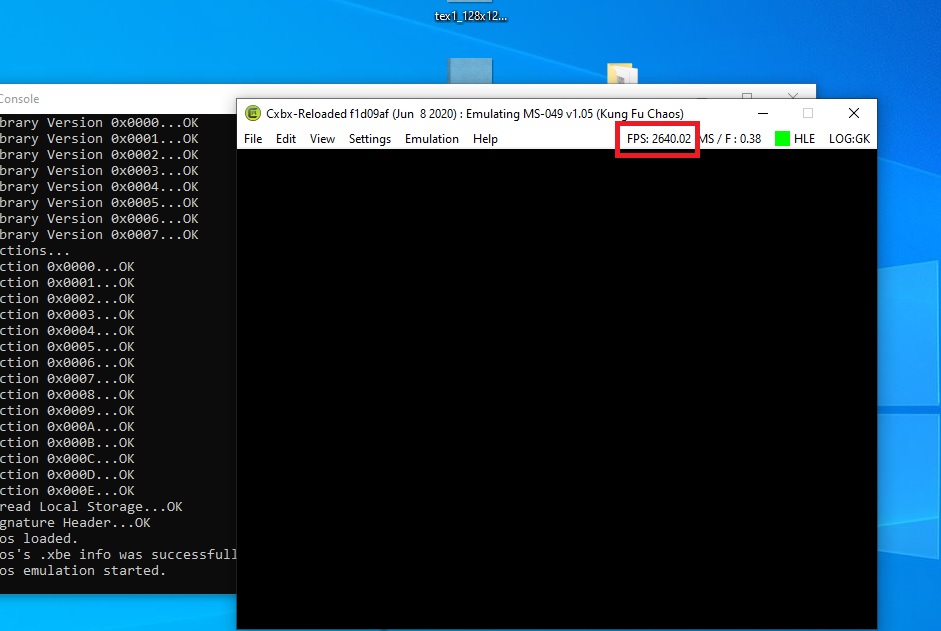Open the File menu in Cxbx-Reloaded
The image size is (941, 631).
click(253, 139)
